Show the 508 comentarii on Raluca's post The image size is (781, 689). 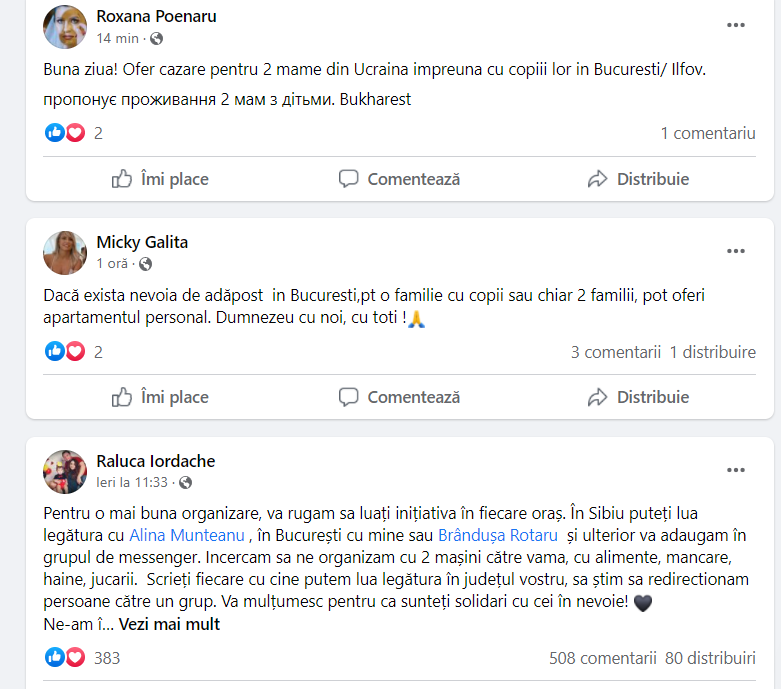click(603, 658)
